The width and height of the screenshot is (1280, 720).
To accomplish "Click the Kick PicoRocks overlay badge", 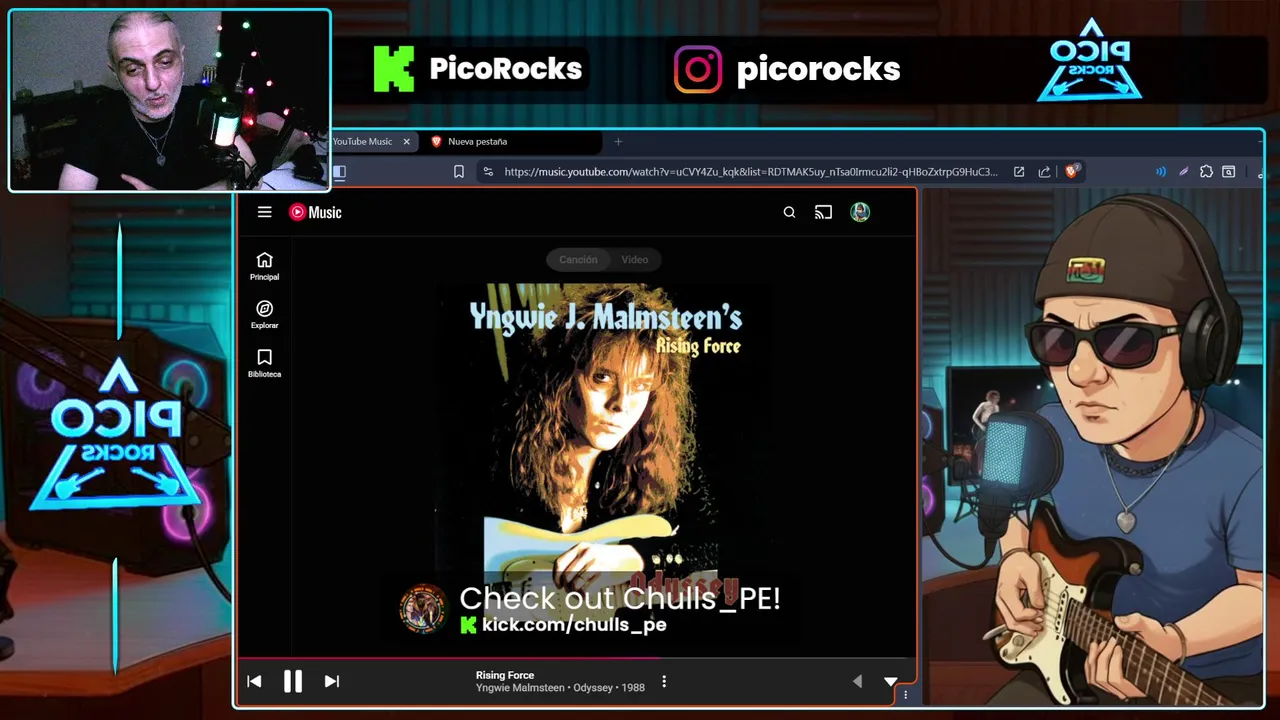I will pos(478,69).
